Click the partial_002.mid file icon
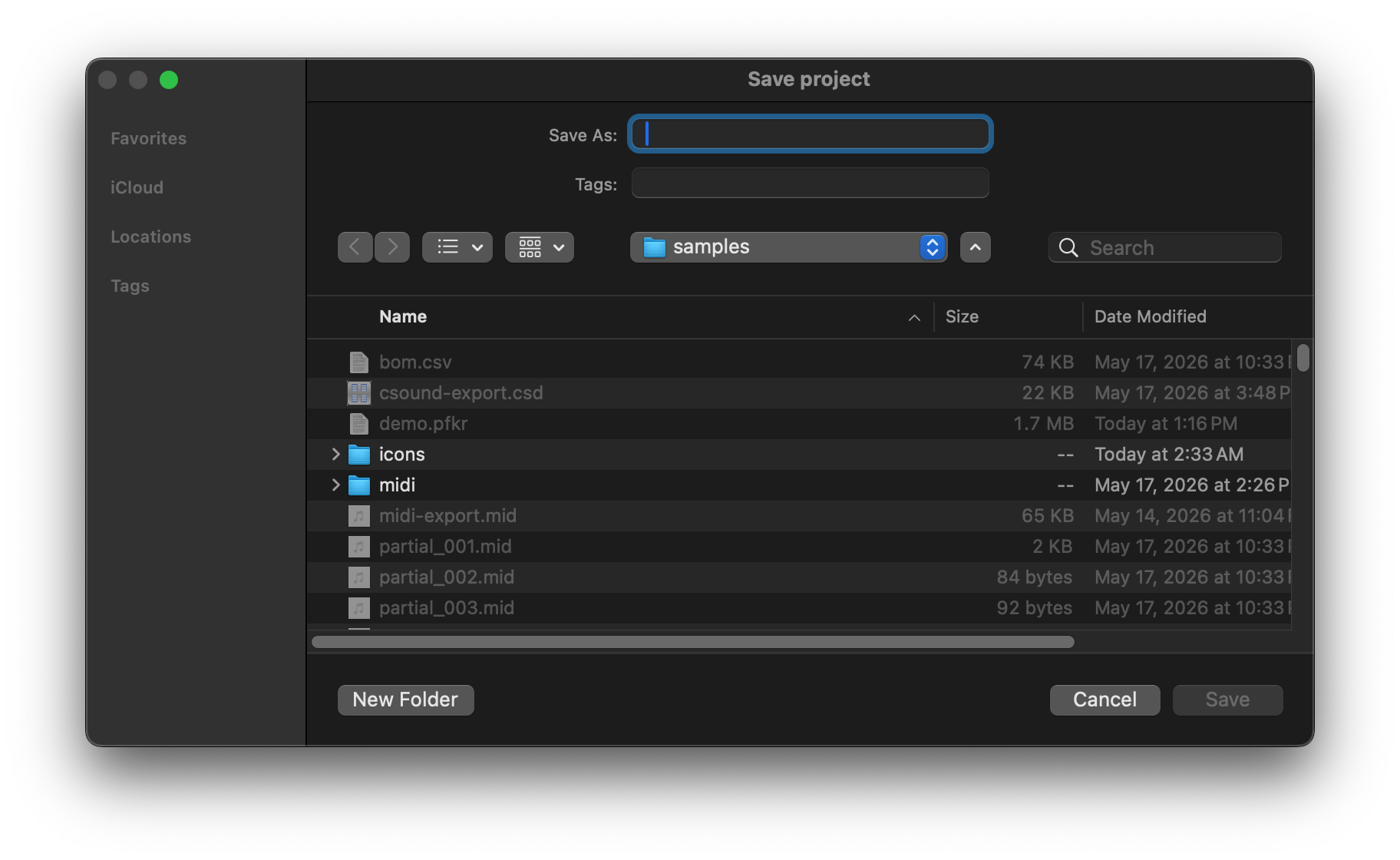The image size is (1400, 860). tap(359, 577)
